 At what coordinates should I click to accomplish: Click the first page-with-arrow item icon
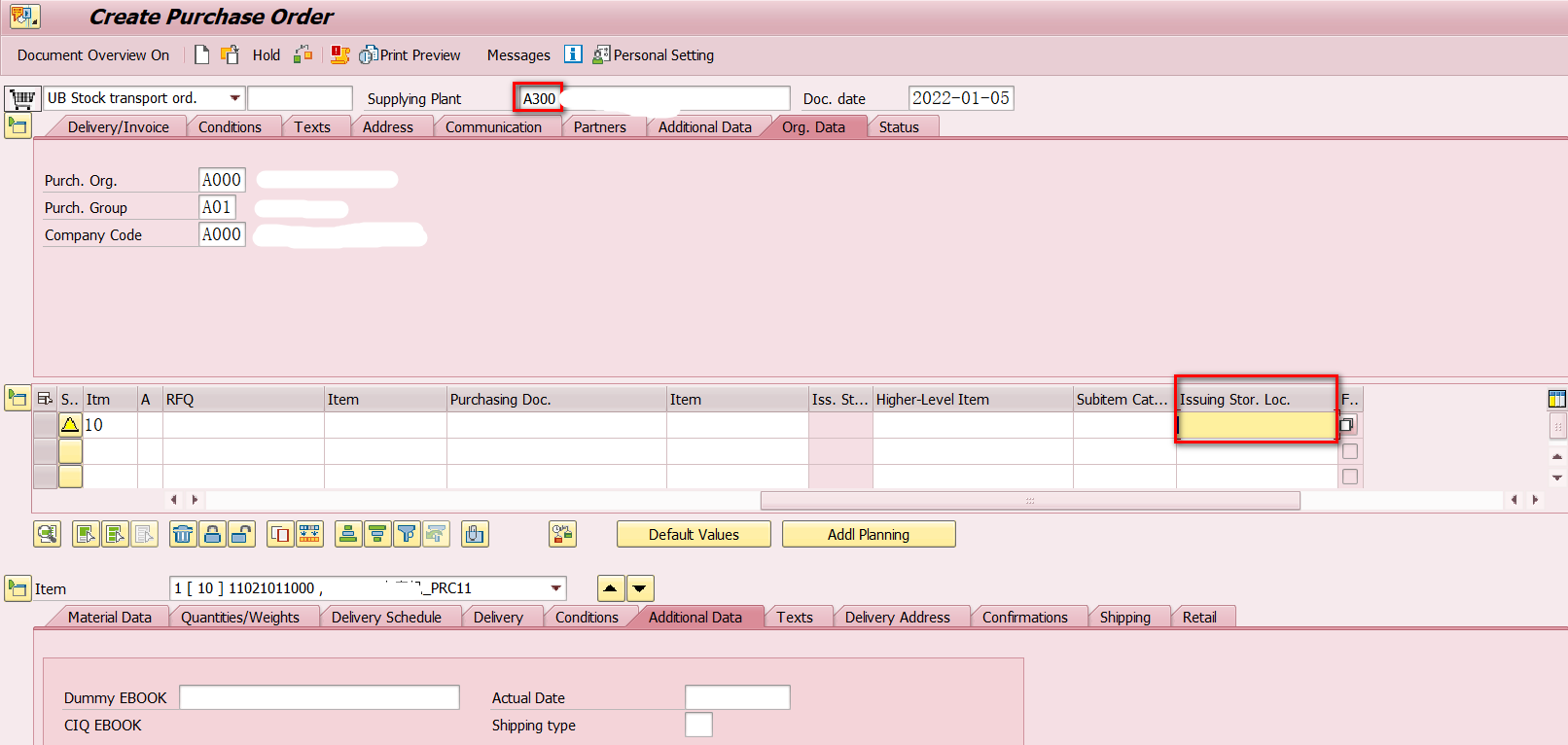[x=86, y=534]
